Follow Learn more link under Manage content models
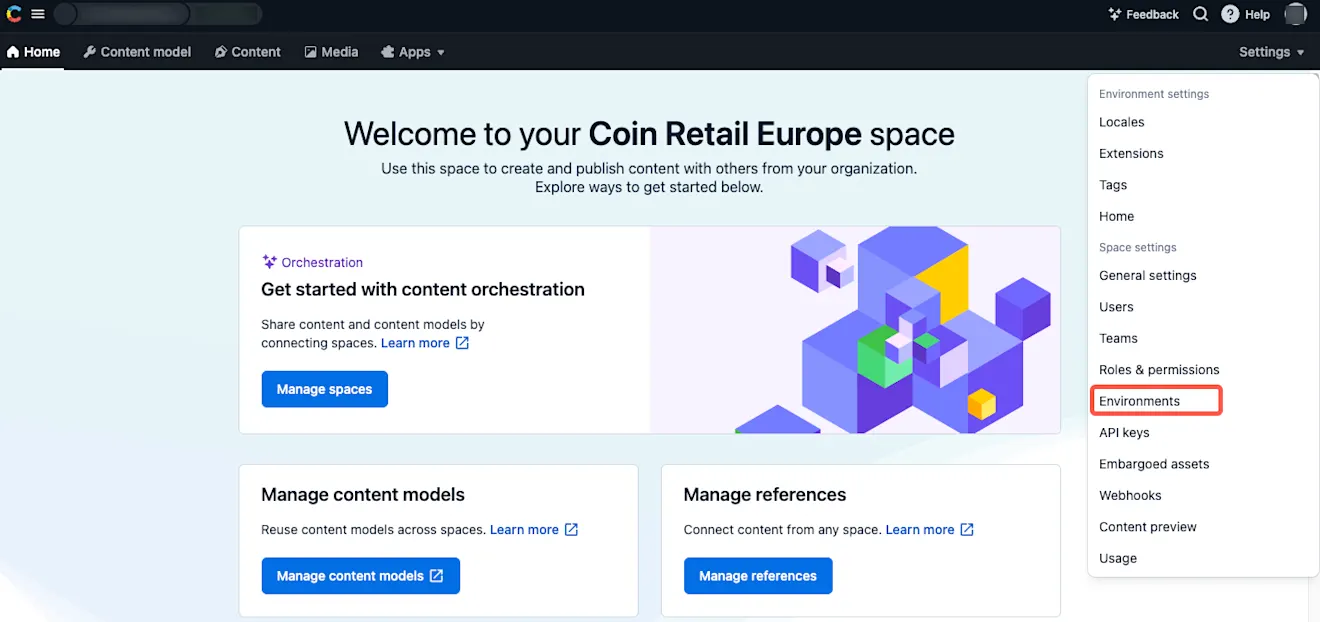Viewport: 1320px width, 622px height. [524, 530]
